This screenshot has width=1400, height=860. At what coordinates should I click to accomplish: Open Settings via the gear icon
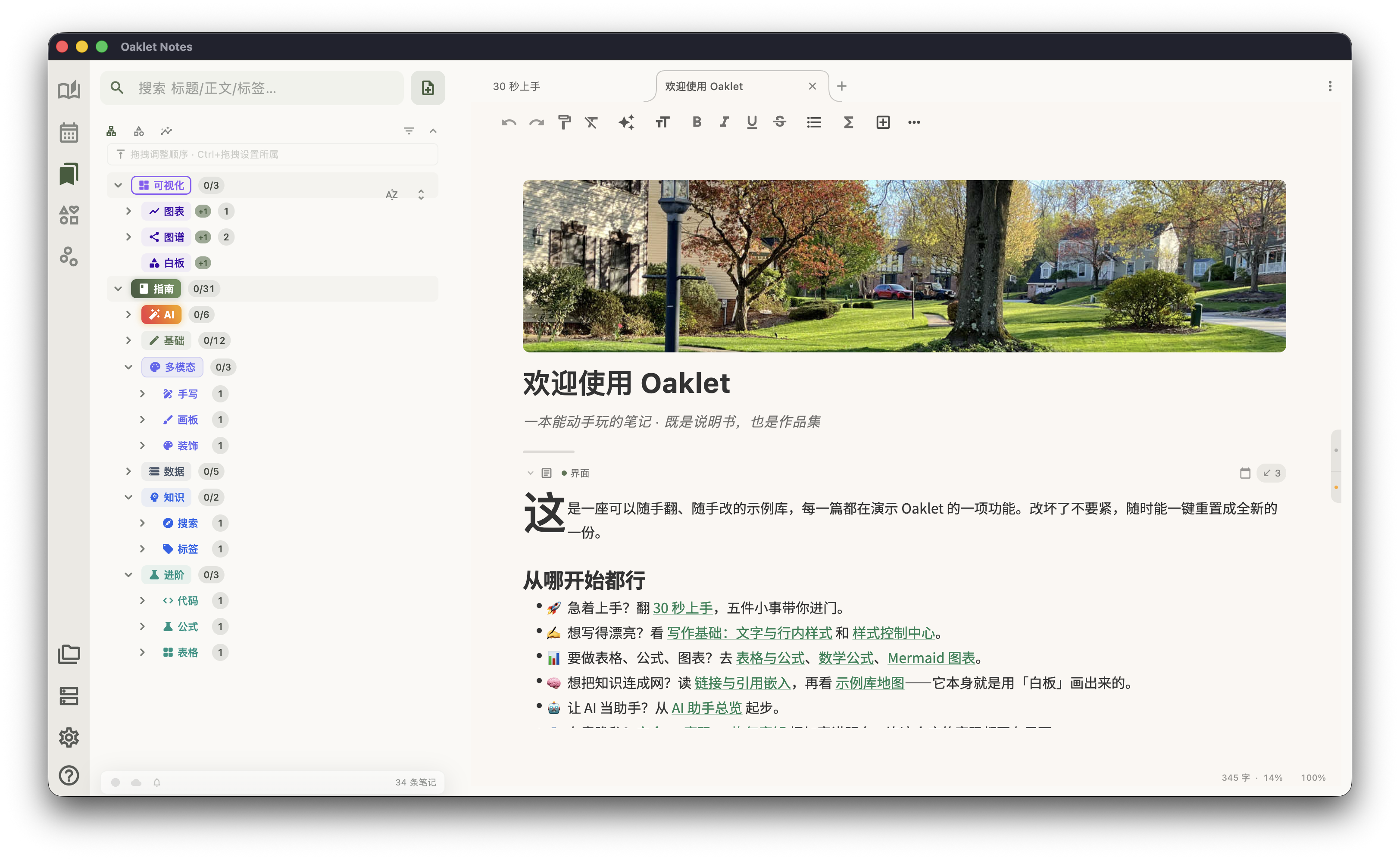[69, 737]
